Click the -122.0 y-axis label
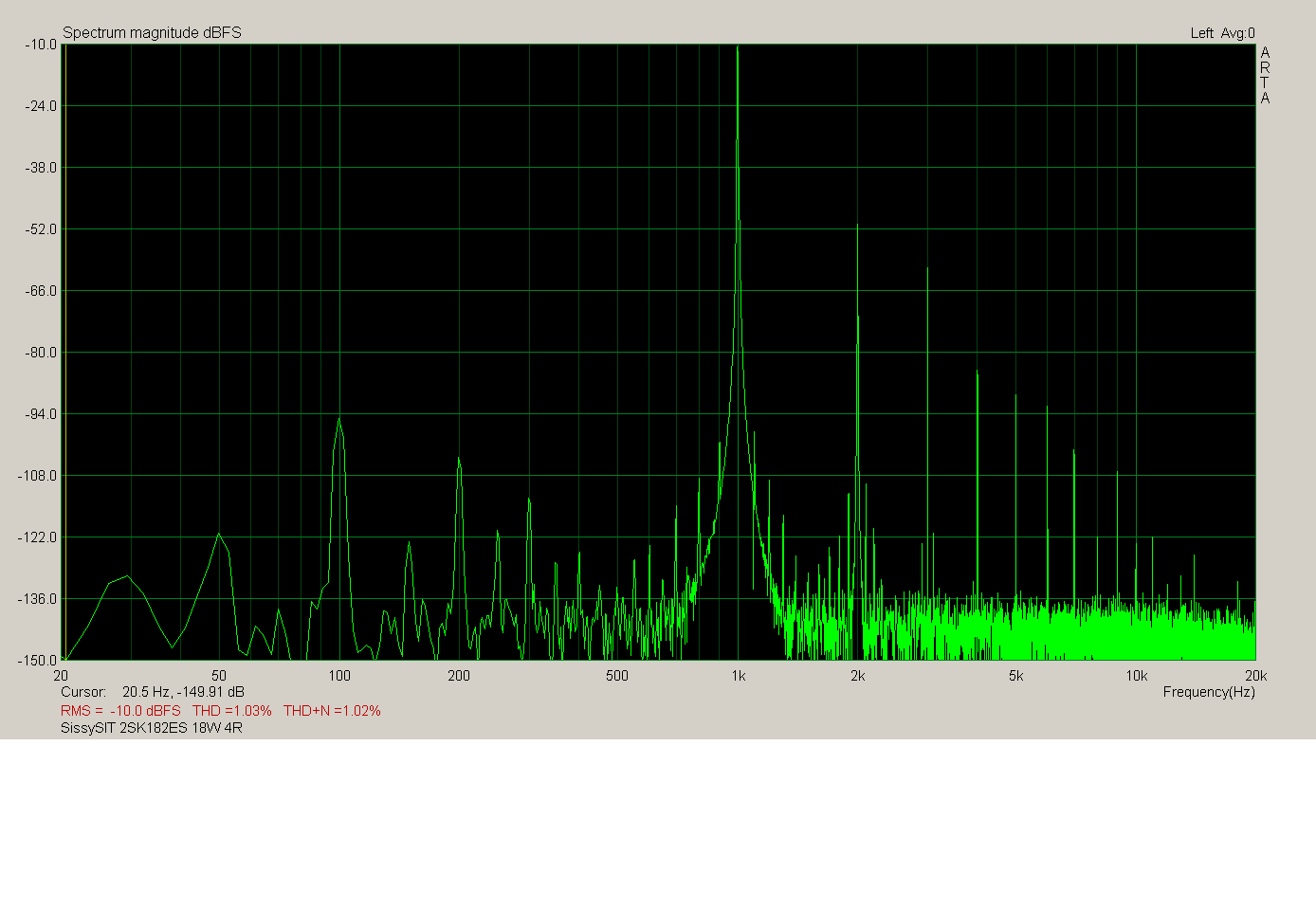Viewport: 1316px width, 910px height. tap(37, 537)
